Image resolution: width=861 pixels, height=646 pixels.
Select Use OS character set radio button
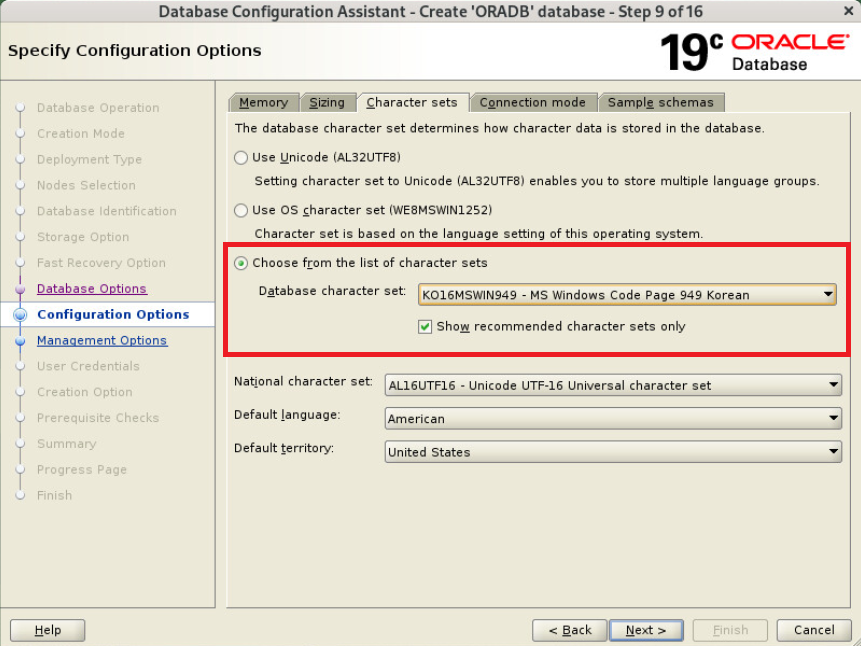click(241, 210)
